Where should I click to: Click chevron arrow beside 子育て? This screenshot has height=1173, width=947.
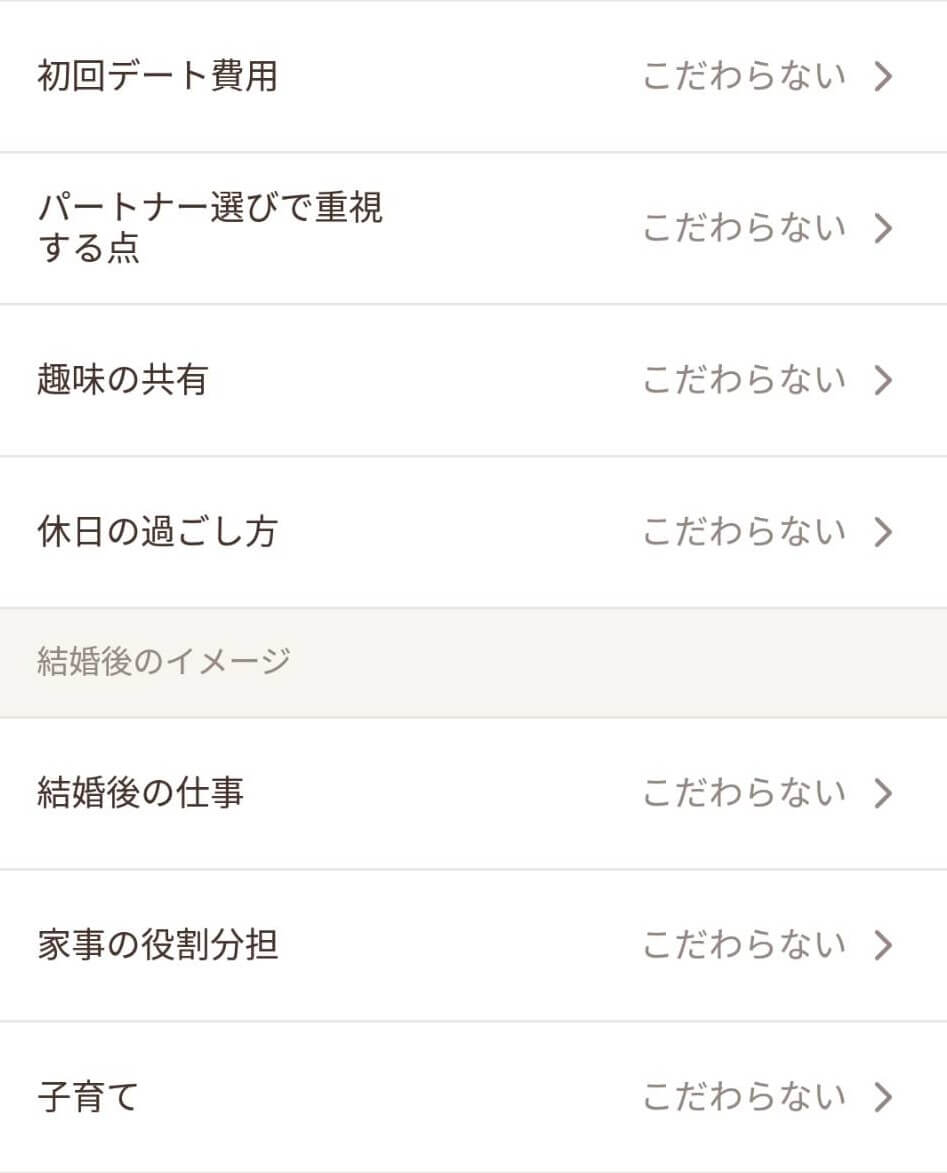(883, 1097)
